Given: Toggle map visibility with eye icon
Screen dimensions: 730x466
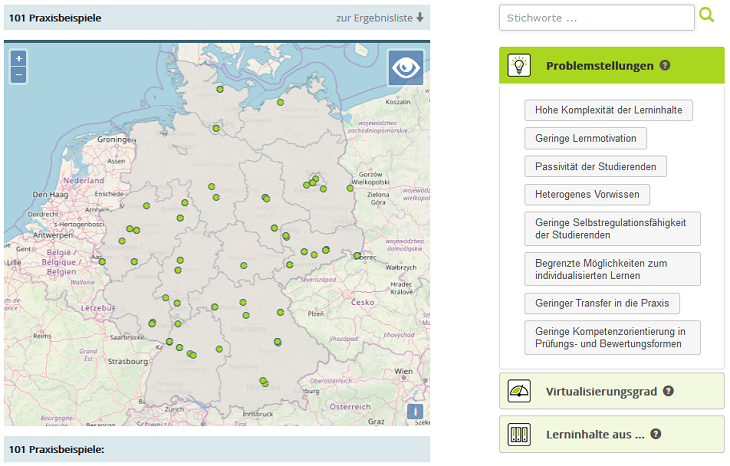Looking at the screenshot, I should pyautogui.click(x=405, y=67).
